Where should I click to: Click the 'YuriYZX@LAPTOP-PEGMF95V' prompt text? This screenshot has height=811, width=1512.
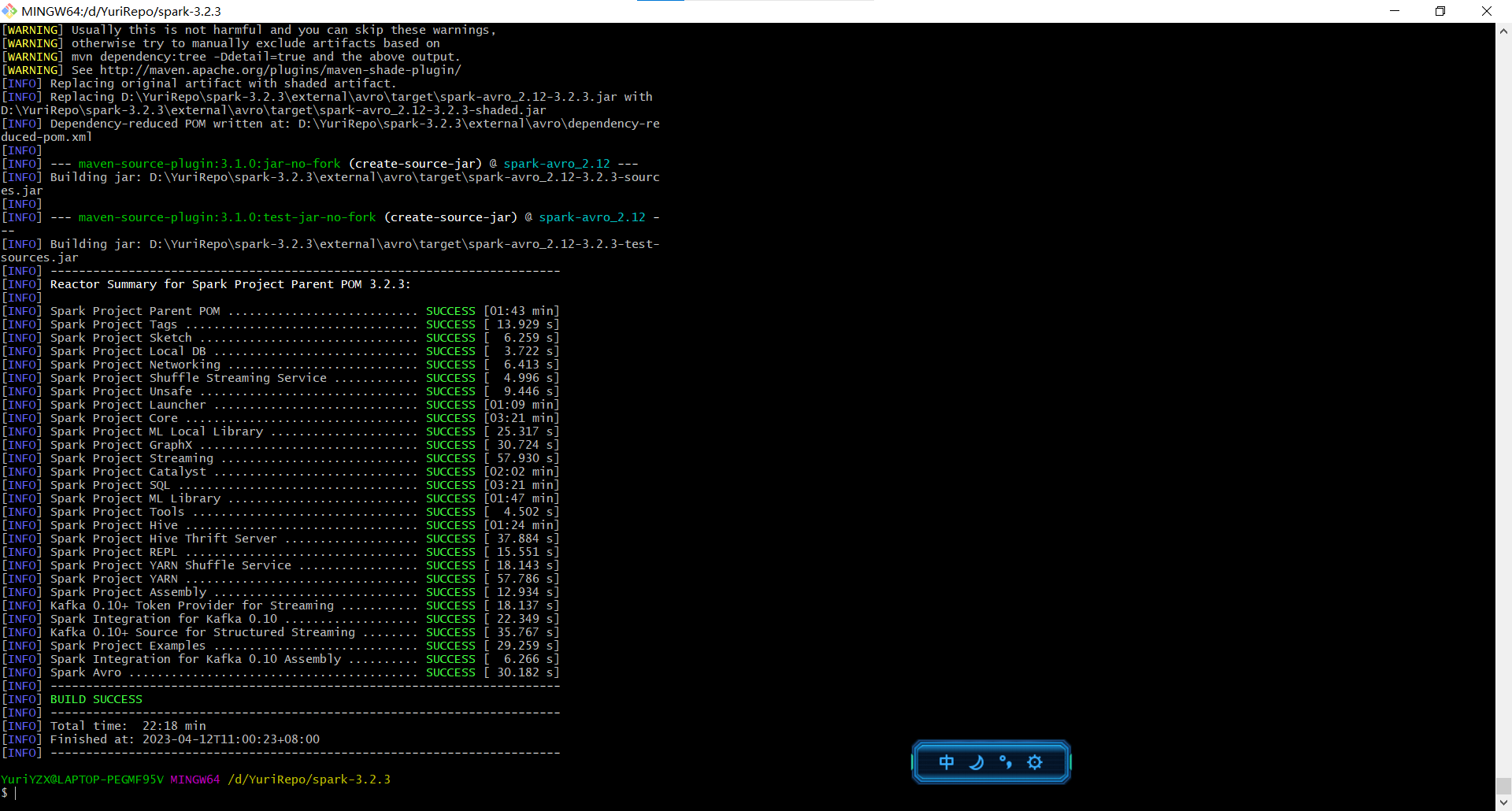(82, 780)
